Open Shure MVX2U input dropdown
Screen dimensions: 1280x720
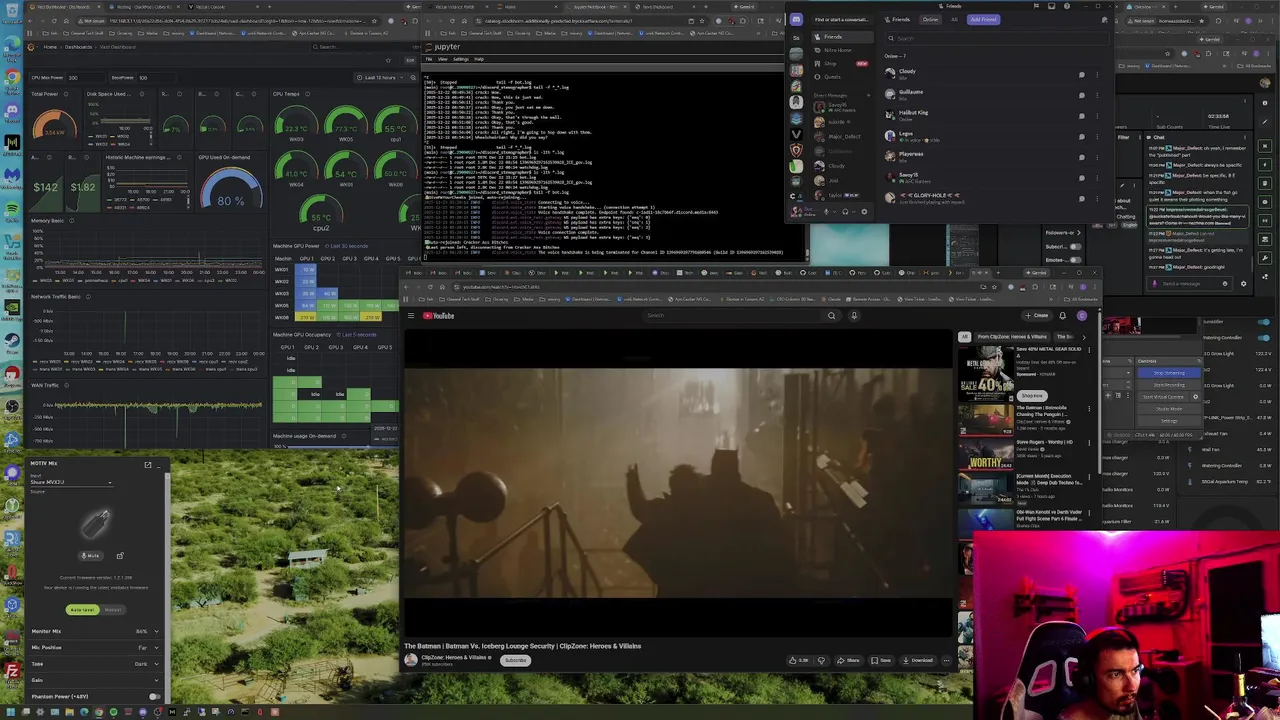[71, 482]
